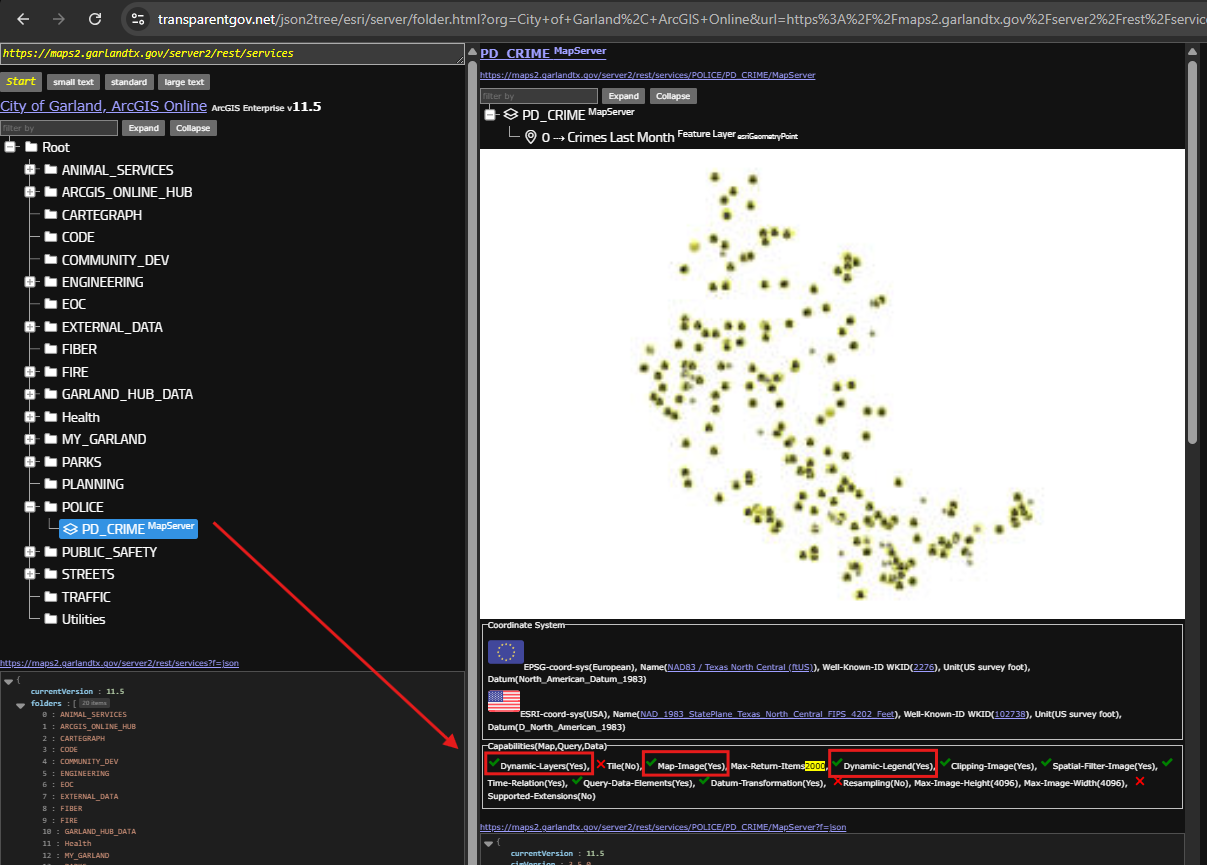
Task: Expand the GARLAND_HUB_DATA folder
Action: click(30, 394)
